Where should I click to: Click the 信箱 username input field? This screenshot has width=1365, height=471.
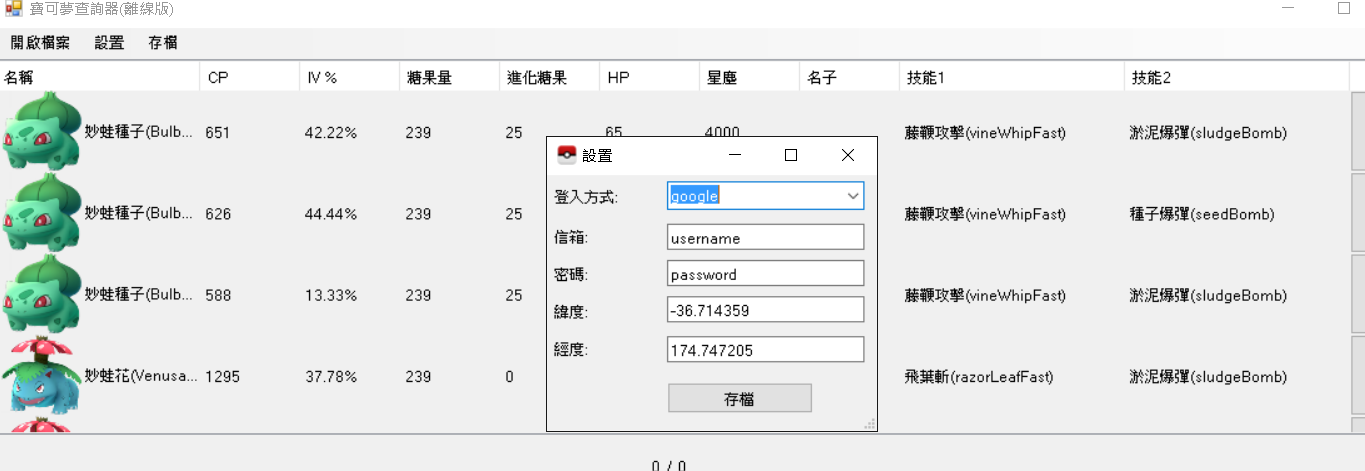[x=765, y=238]
